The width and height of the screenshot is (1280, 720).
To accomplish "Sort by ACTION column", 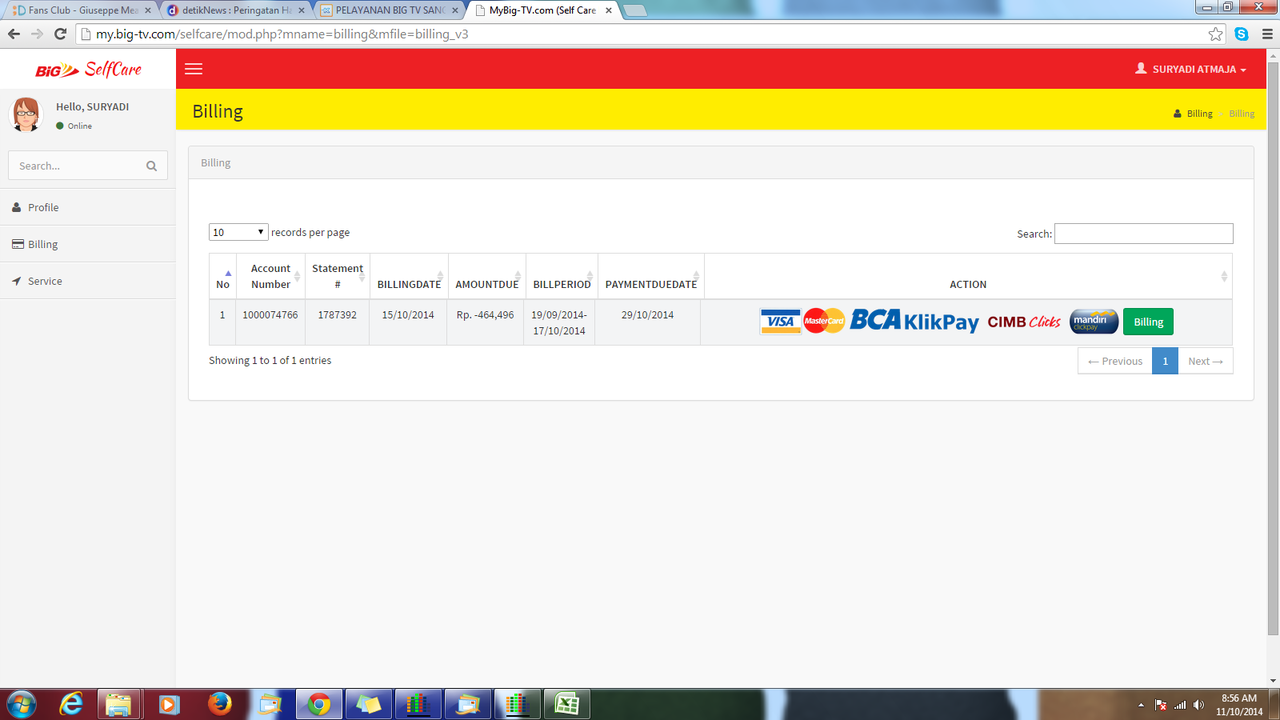I will (968, 276).
